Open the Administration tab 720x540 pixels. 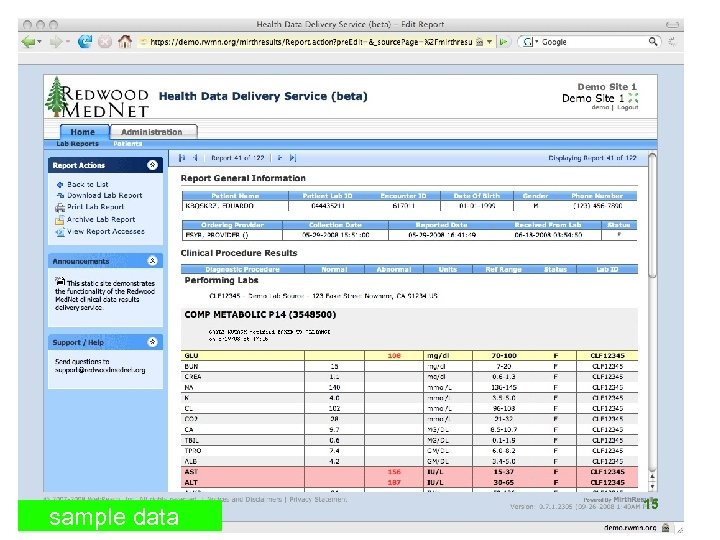pyautogui.click(x=153, y=132)
